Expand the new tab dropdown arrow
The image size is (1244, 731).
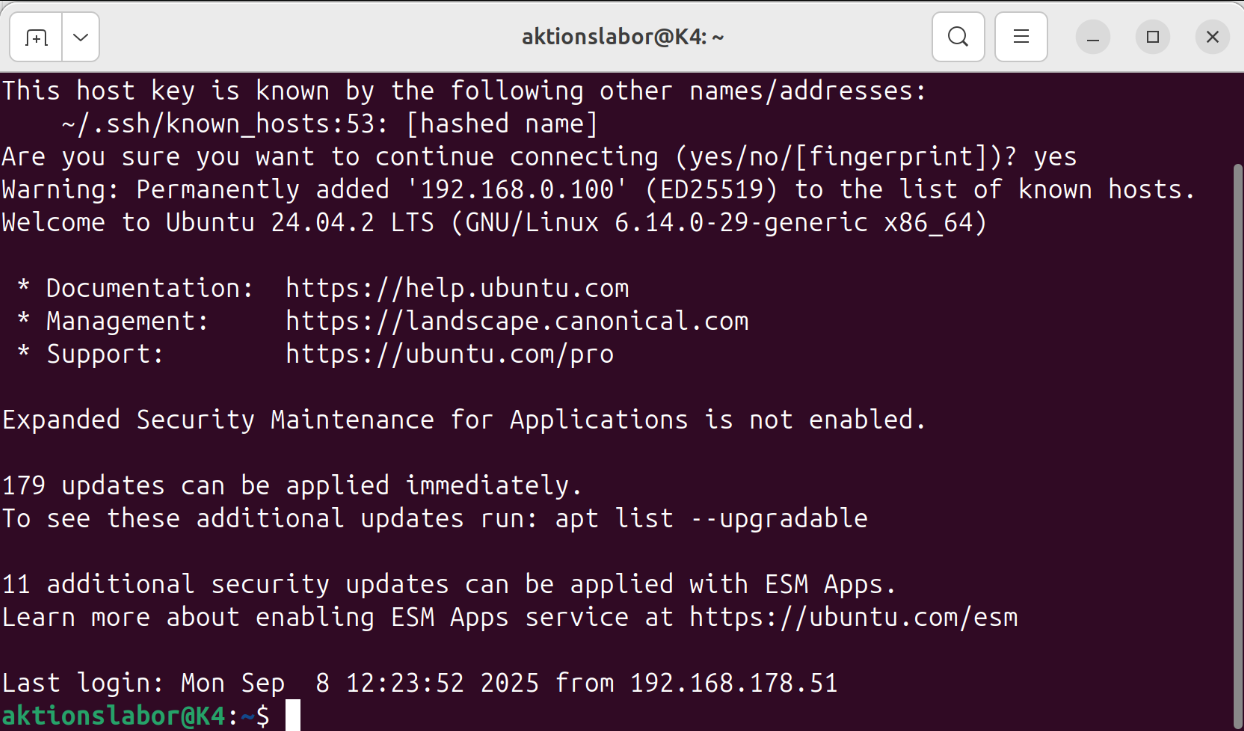click(x=81, y=38)
